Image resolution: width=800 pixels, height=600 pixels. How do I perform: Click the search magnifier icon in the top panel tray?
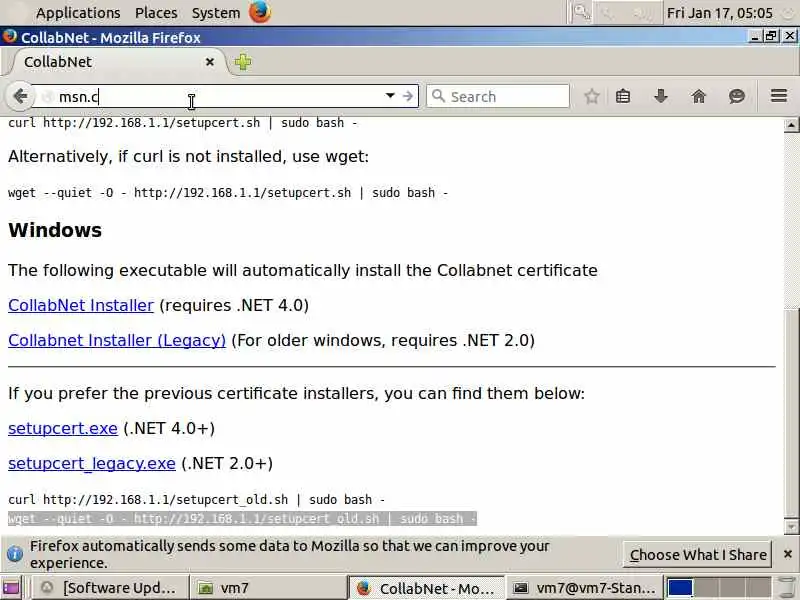(x=582, y=12)
